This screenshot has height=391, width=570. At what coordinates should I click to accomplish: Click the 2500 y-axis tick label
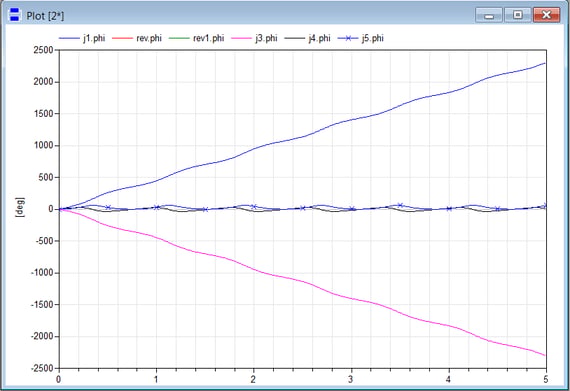pos(43,50)
